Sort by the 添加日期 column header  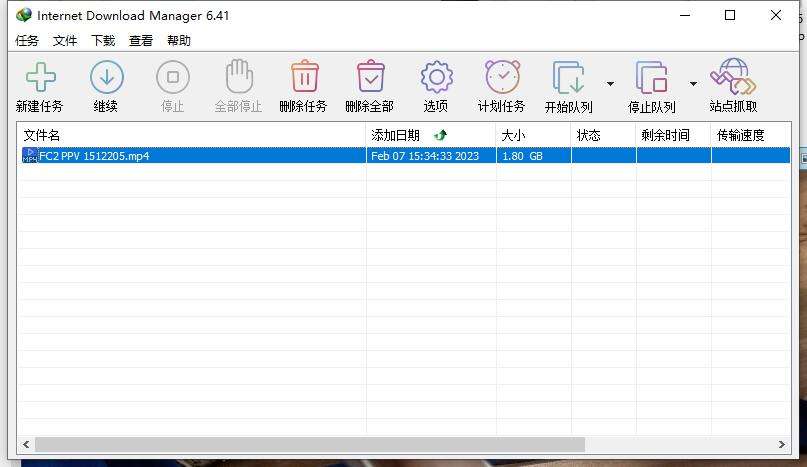[431, 135]
